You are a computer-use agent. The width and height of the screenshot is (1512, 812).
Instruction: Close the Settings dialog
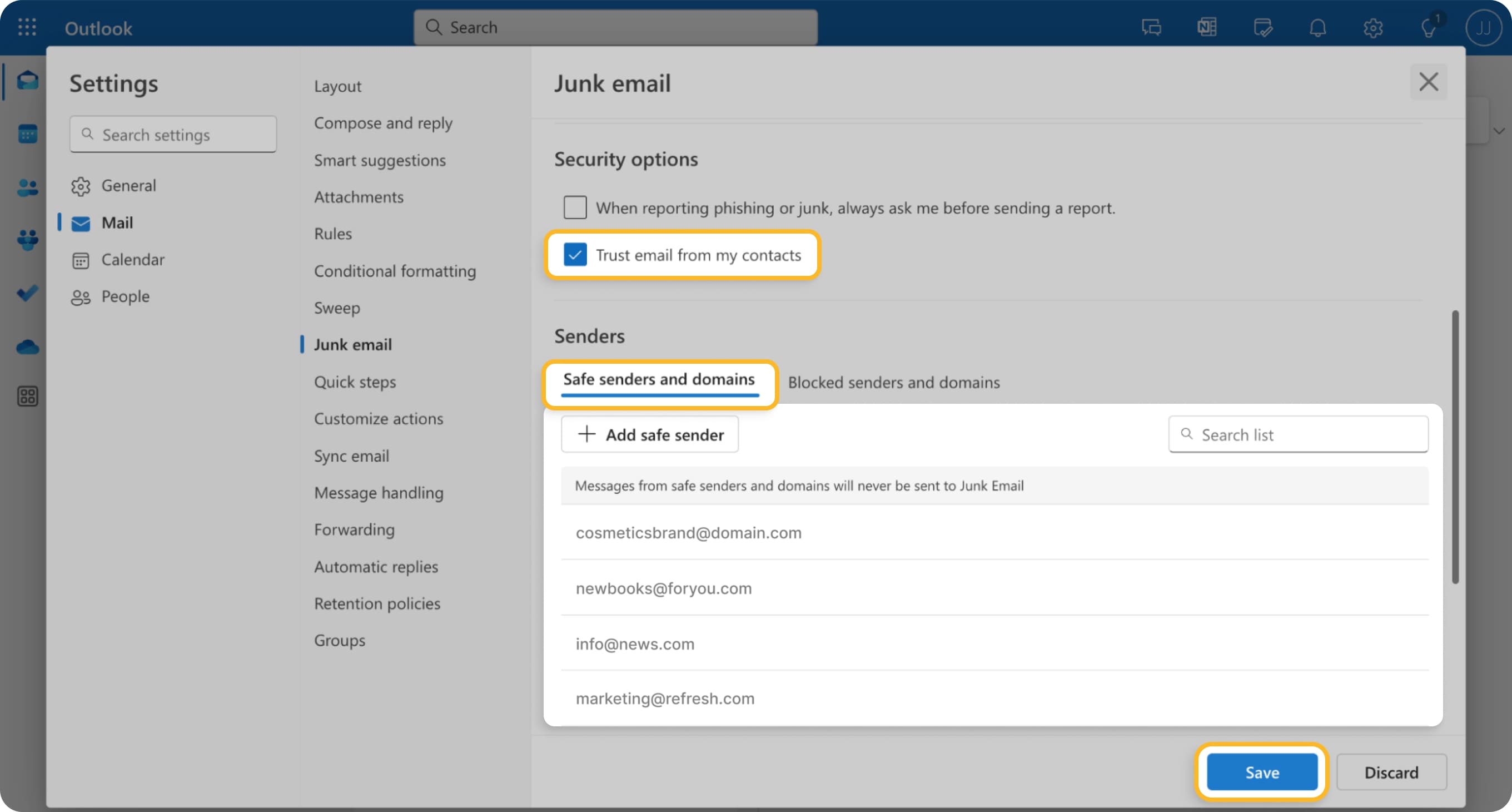[x=1428, y=82]
